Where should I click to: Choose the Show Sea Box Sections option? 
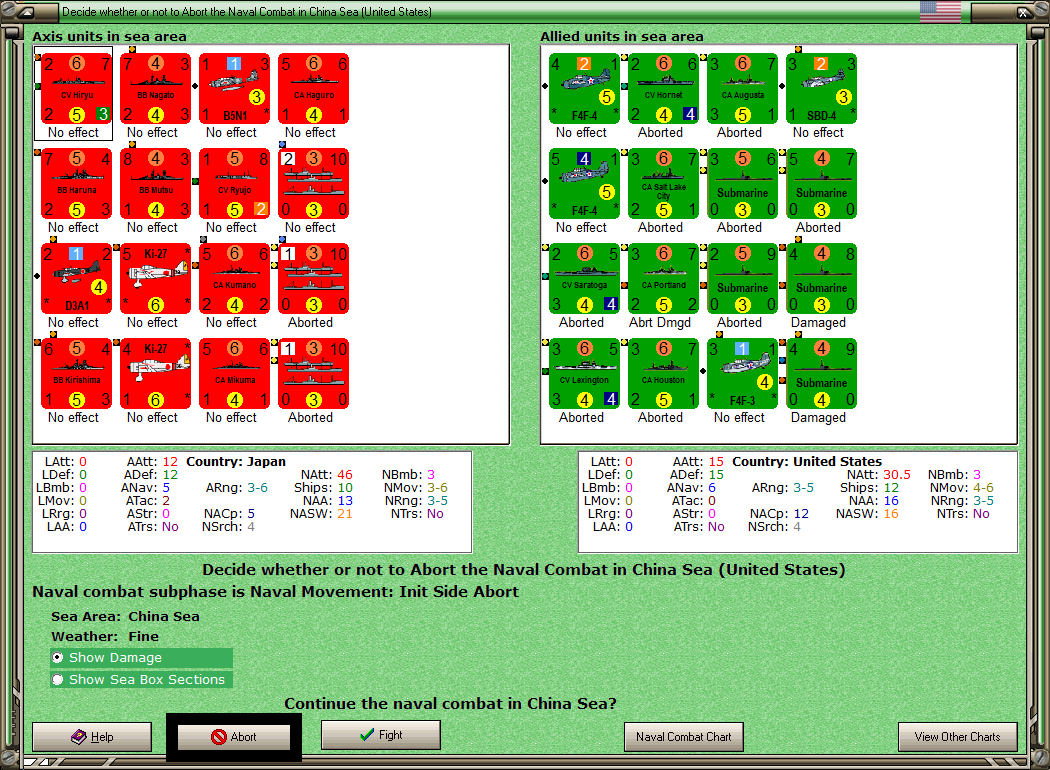[141, 680]
